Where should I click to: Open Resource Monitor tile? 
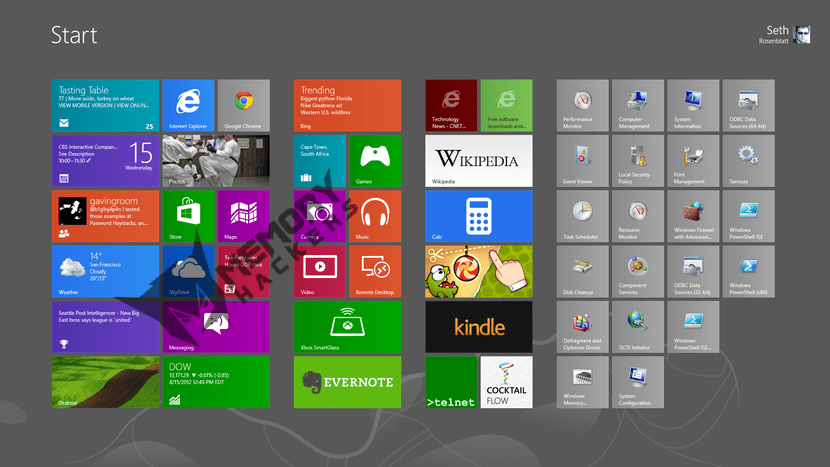tap(638, 216)
